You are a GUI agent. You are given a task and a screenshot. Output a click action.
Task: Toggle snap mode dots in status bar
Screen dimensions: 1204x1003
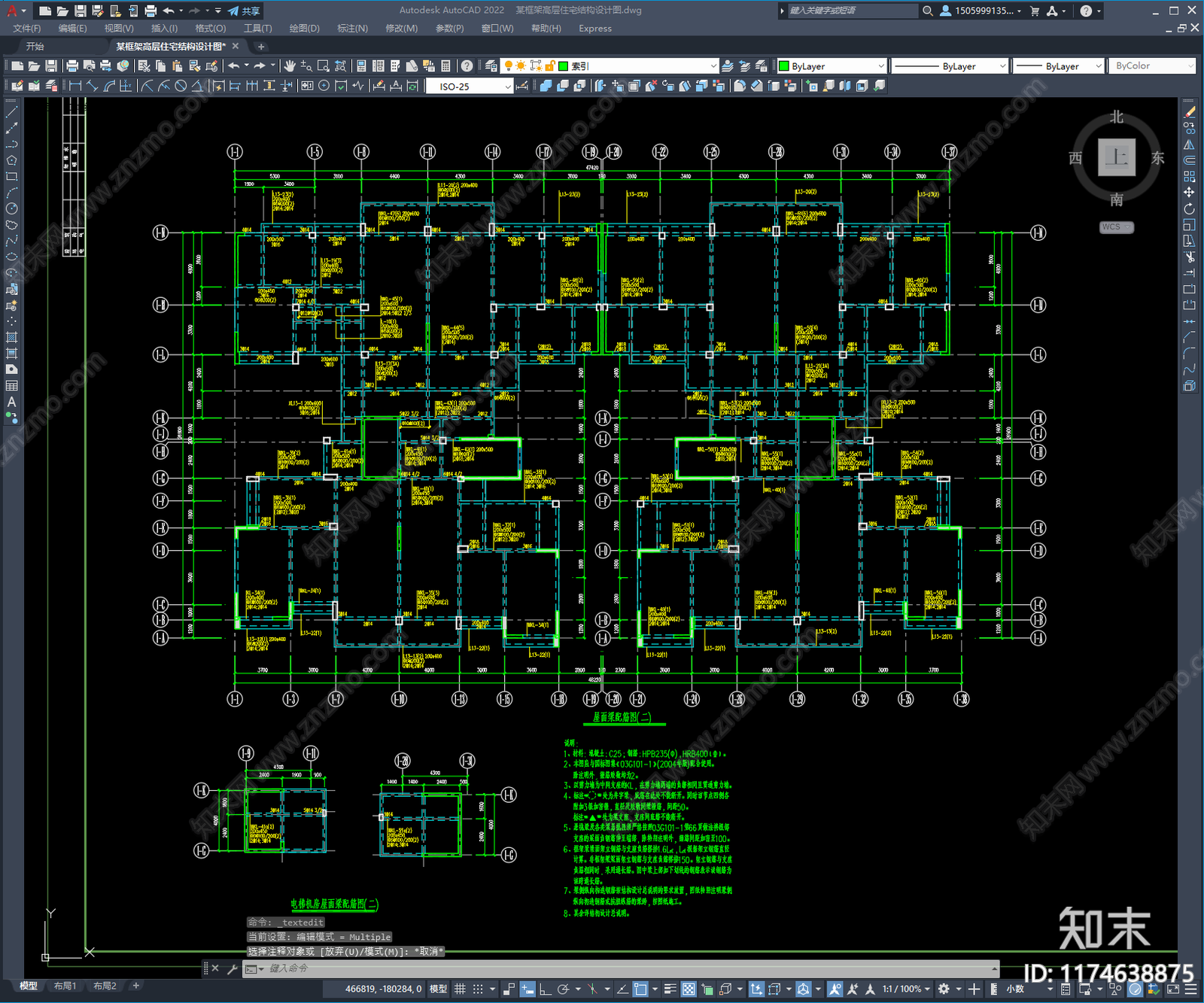point(478,989)
